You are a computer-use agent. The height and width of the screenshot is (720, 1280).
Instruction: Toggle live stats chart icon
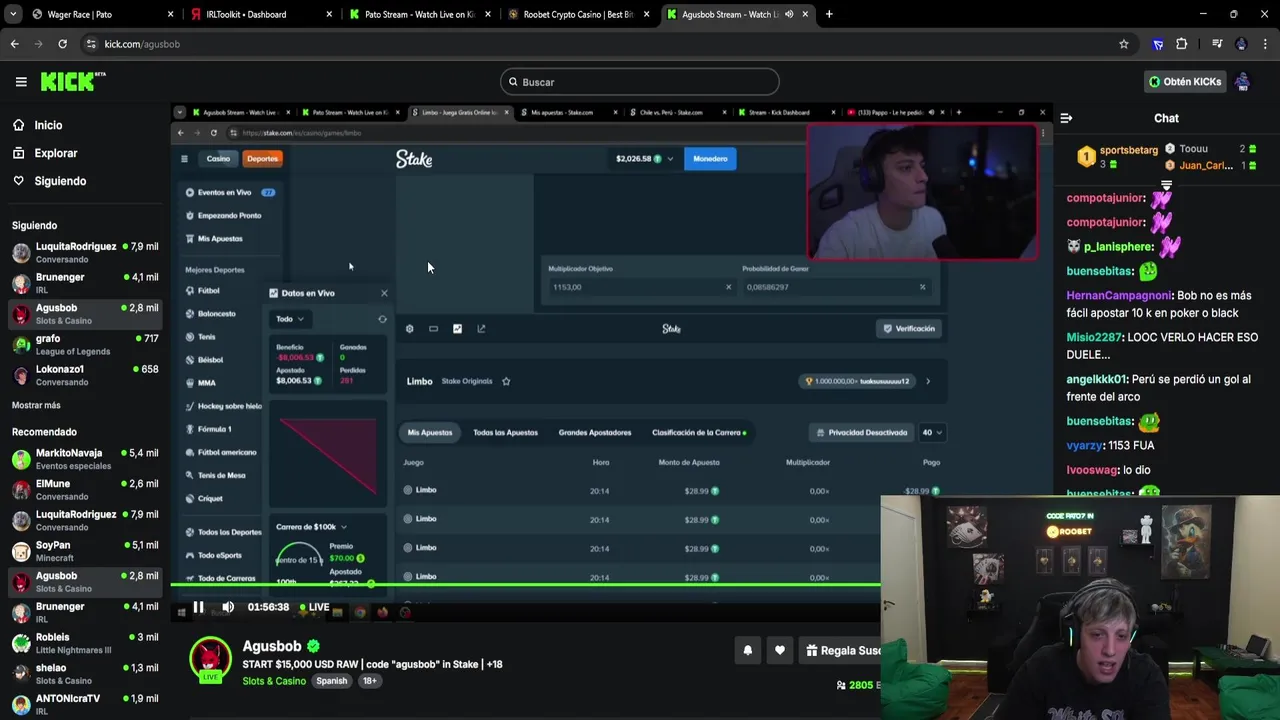pyautogui.click(x=457, y=328)
